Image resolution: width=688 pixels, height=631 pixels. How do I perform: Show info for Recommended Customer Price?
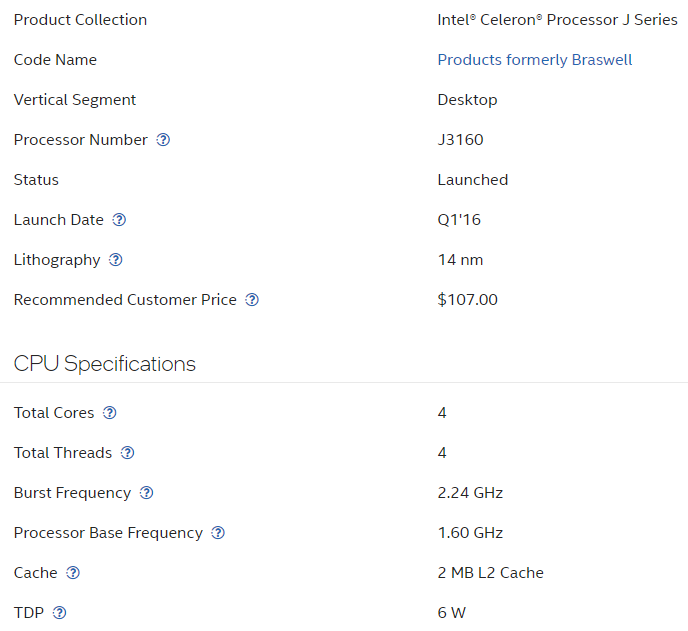252,300
